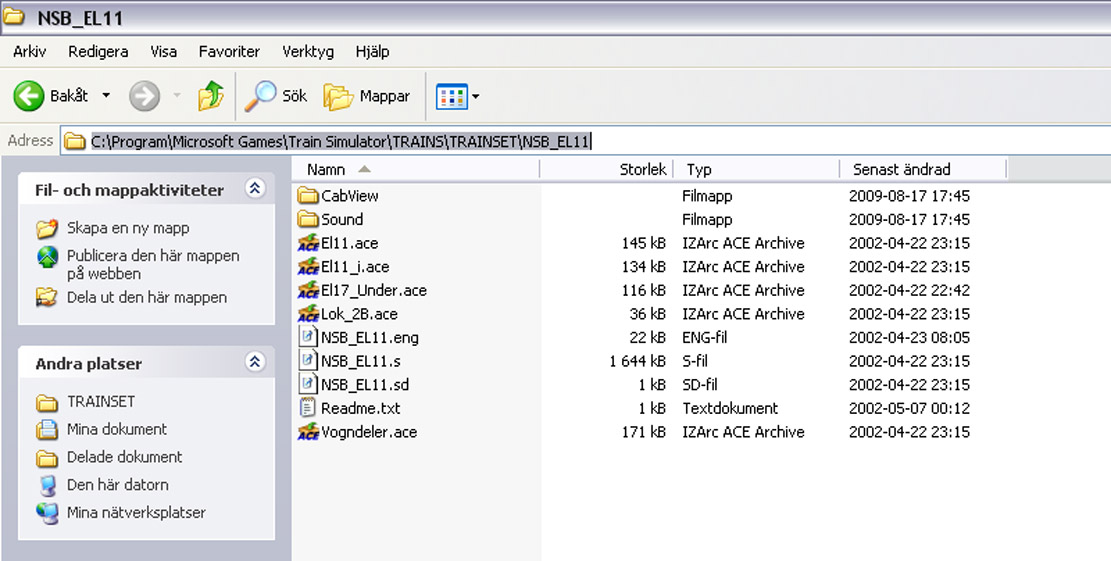Select the Lok_2B.ace archive icon

coord(308,314)
